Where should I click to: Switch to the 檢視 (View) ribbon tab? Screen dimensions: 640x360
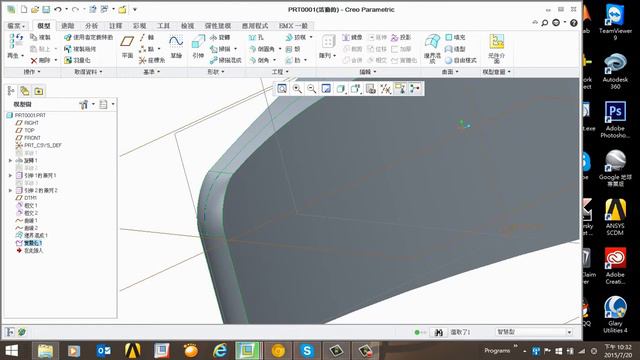188,26
